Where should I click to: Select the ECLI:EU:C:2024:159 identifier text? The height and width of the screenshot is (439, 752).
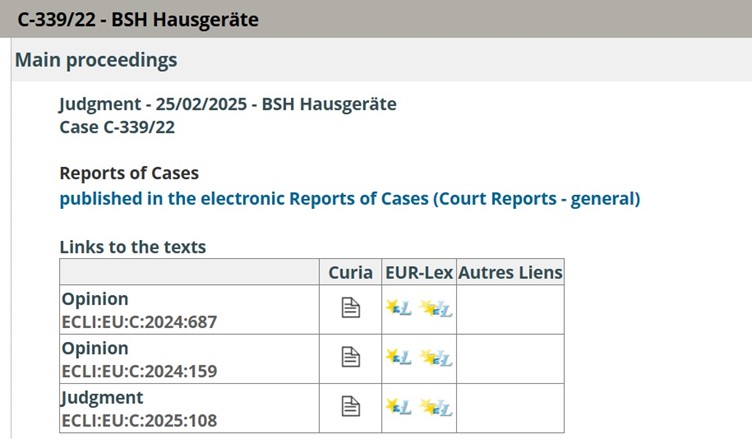tap(139, 371)
